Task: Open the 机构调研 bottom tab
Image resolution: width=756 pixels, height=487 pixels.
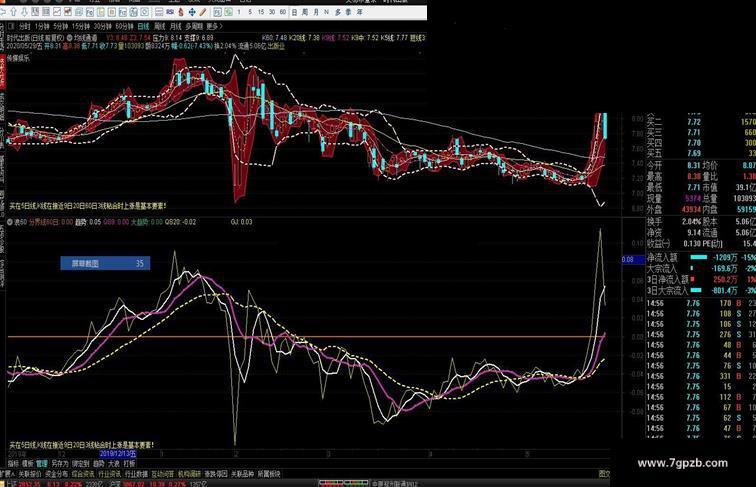Action: [x=189, y=474]
